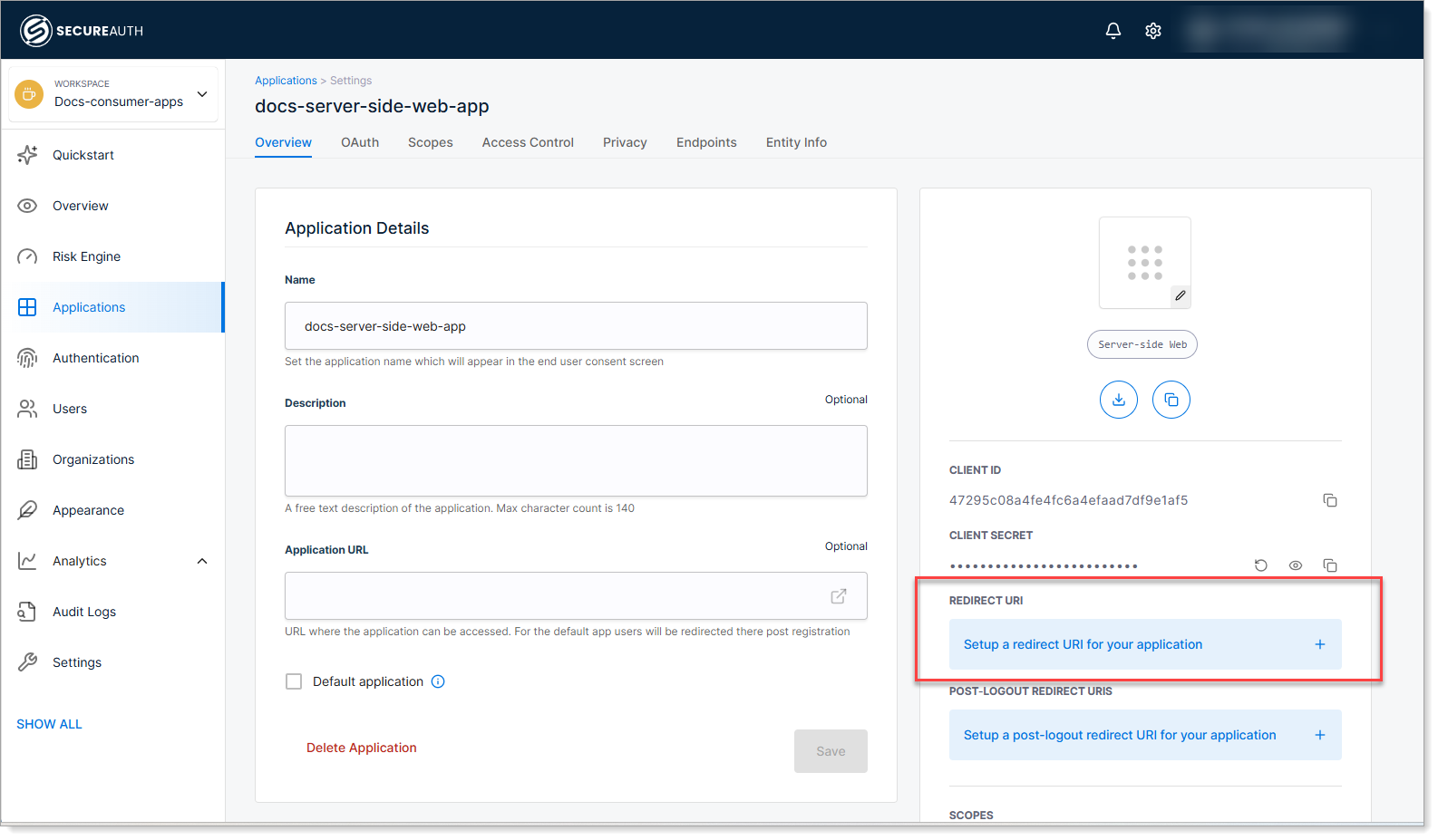Viewport: 1438px width, 840px height.
Task: Click the Settings wrench icon in sidebar
Action: (27, 662)
